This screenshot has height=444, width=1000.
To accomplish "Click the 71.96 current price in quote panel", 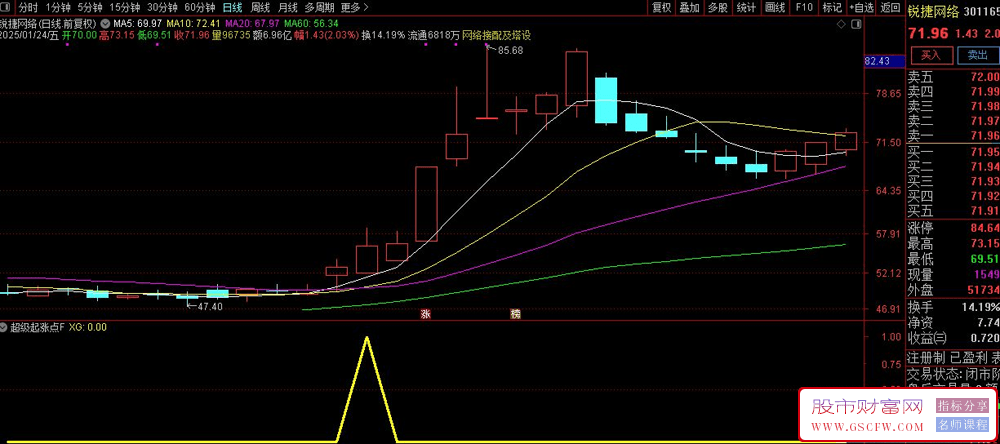I will [x=927, y=33].
